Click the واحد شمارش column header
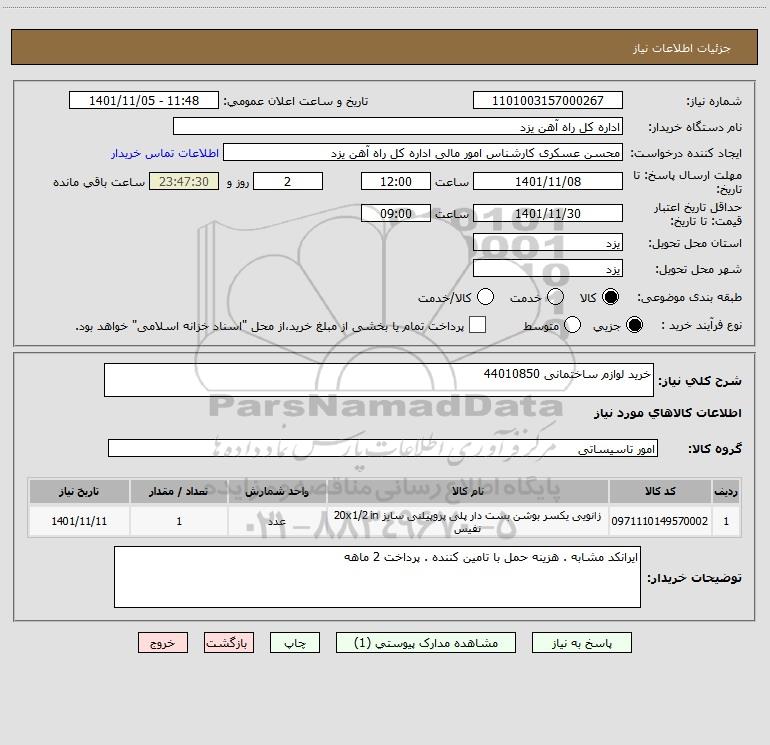The width and height of the screenshot is (770, 745). (x=277, y=491)
